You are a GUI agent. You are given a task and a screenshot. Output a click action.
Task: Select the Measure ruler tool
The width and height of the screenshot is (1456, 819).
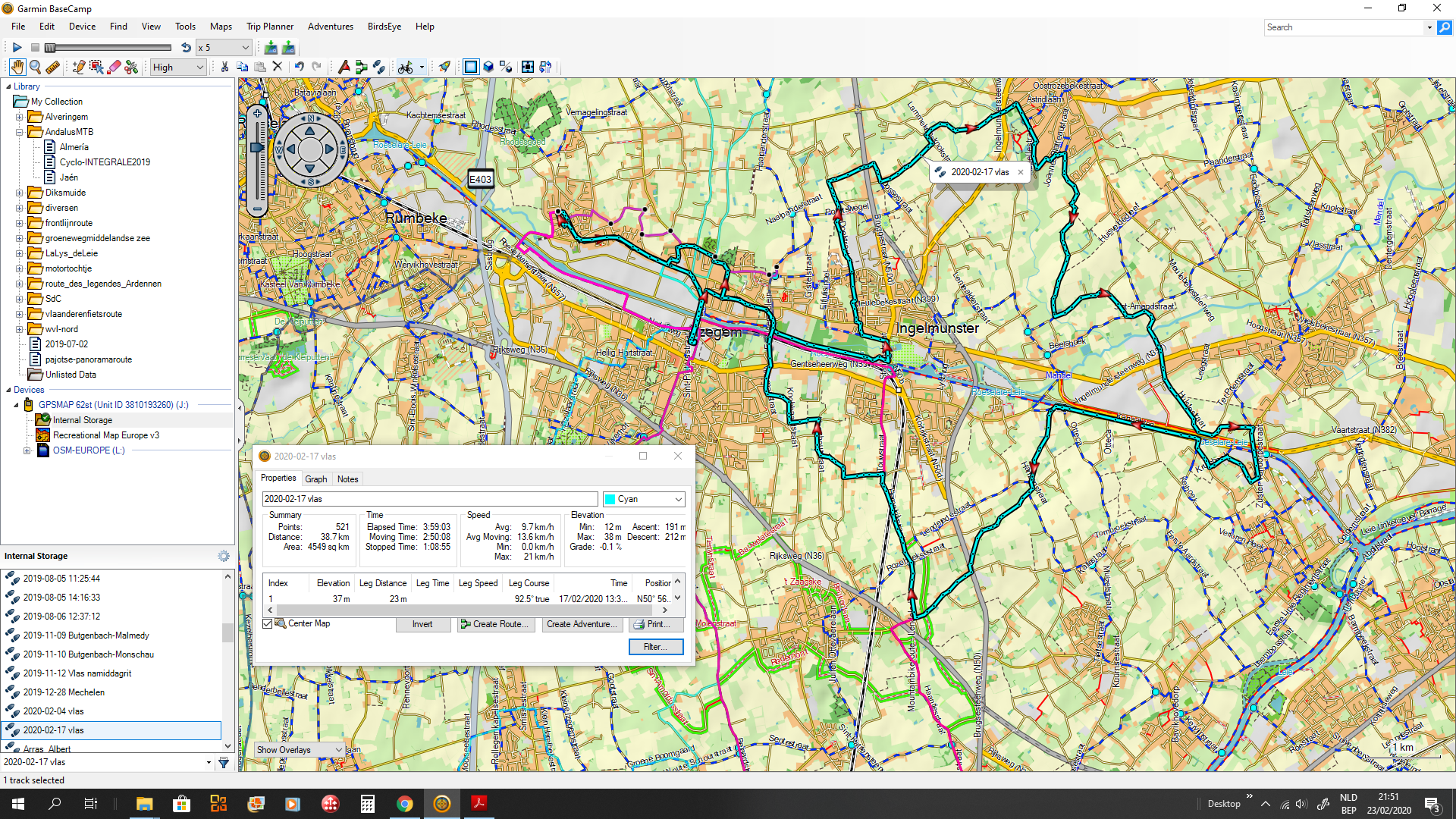pos(53,67)
